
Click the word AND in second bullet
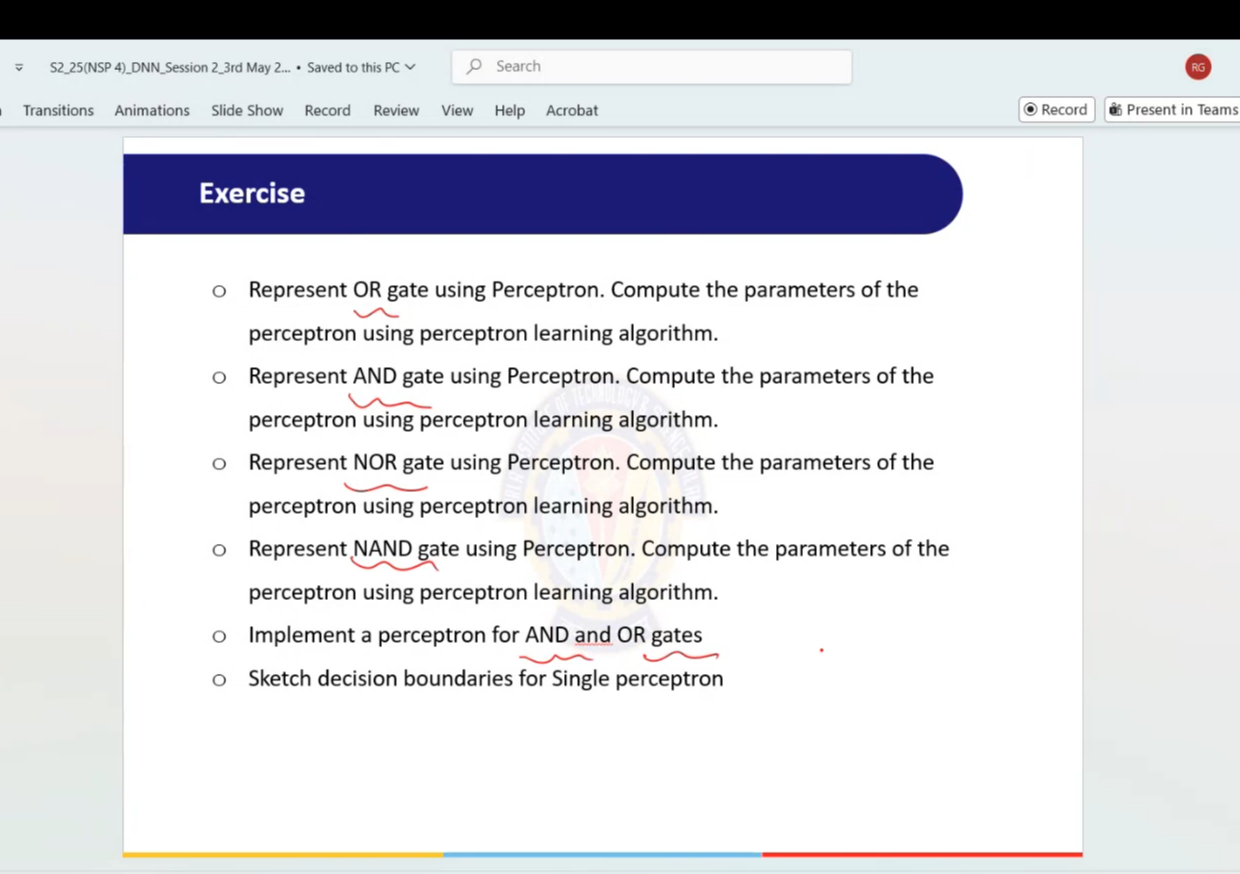click(375, 376)
